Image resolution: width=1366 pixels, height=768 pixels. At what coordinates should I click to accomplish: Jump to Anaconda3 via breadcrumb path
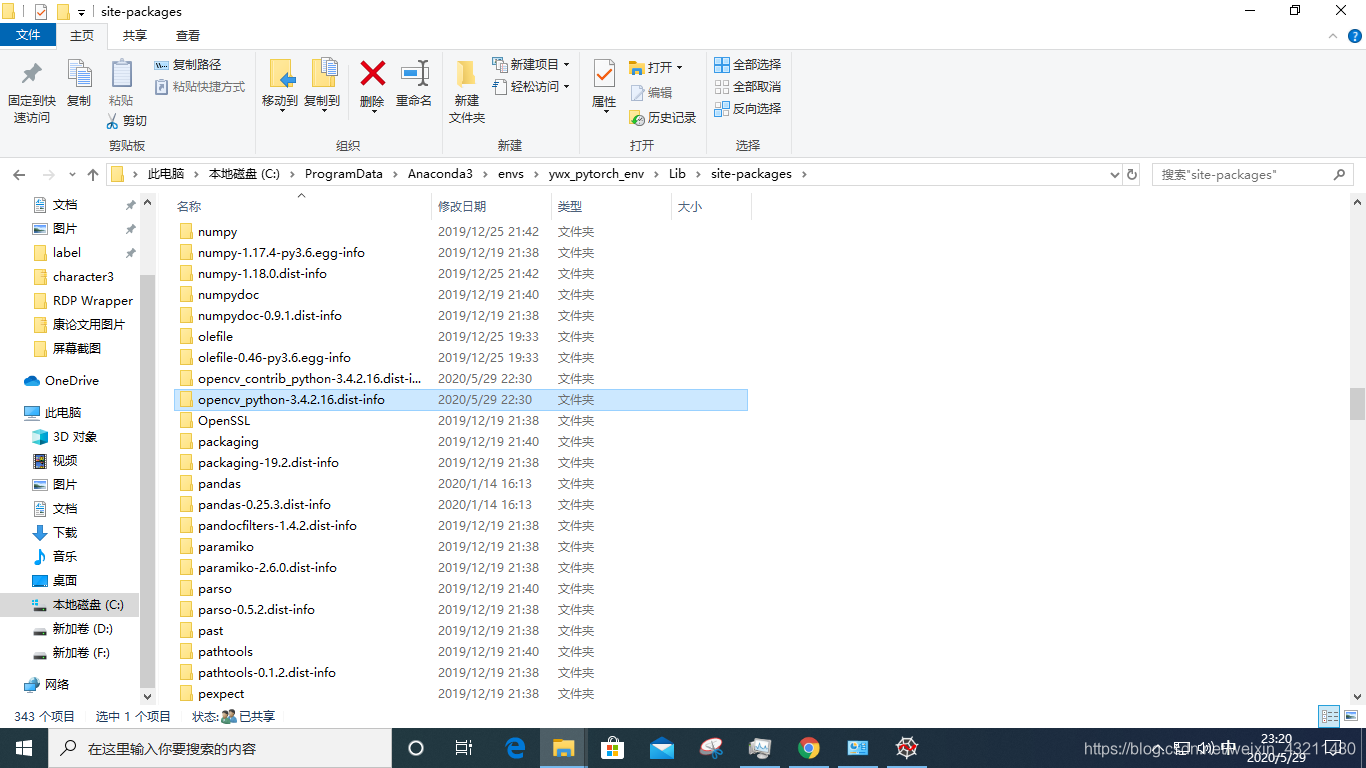click(441, 173)
